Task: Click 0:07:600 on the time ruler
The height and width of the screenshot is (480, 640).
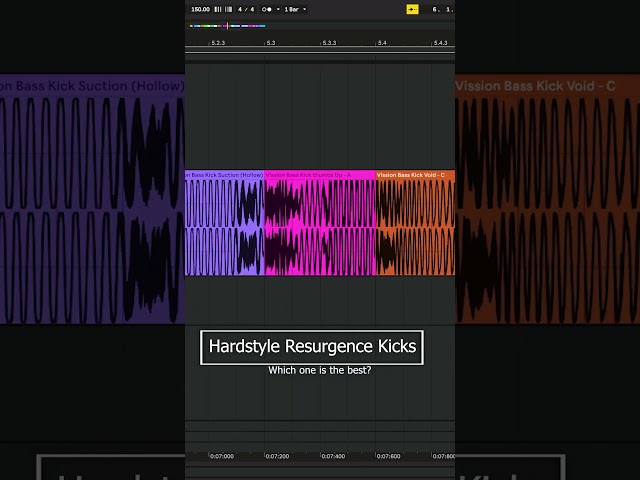Action: (x=389, y=456)
